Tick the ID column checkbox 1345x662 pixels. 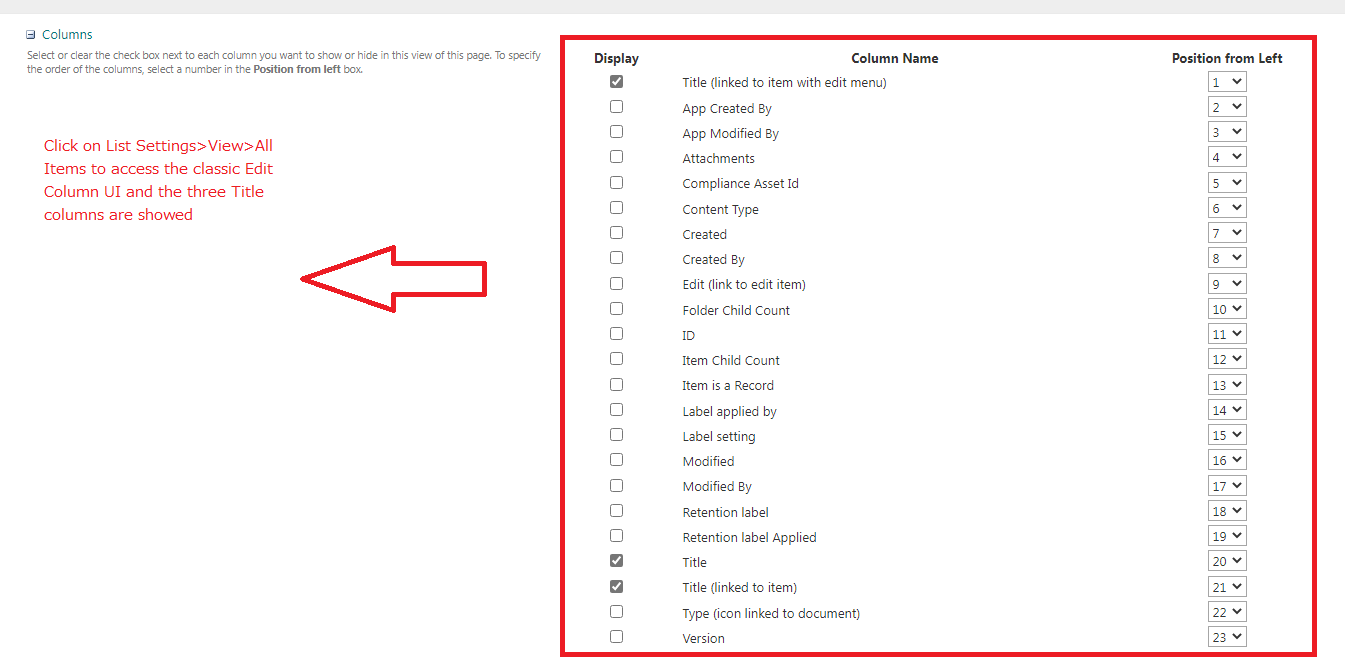pos(616,334)
